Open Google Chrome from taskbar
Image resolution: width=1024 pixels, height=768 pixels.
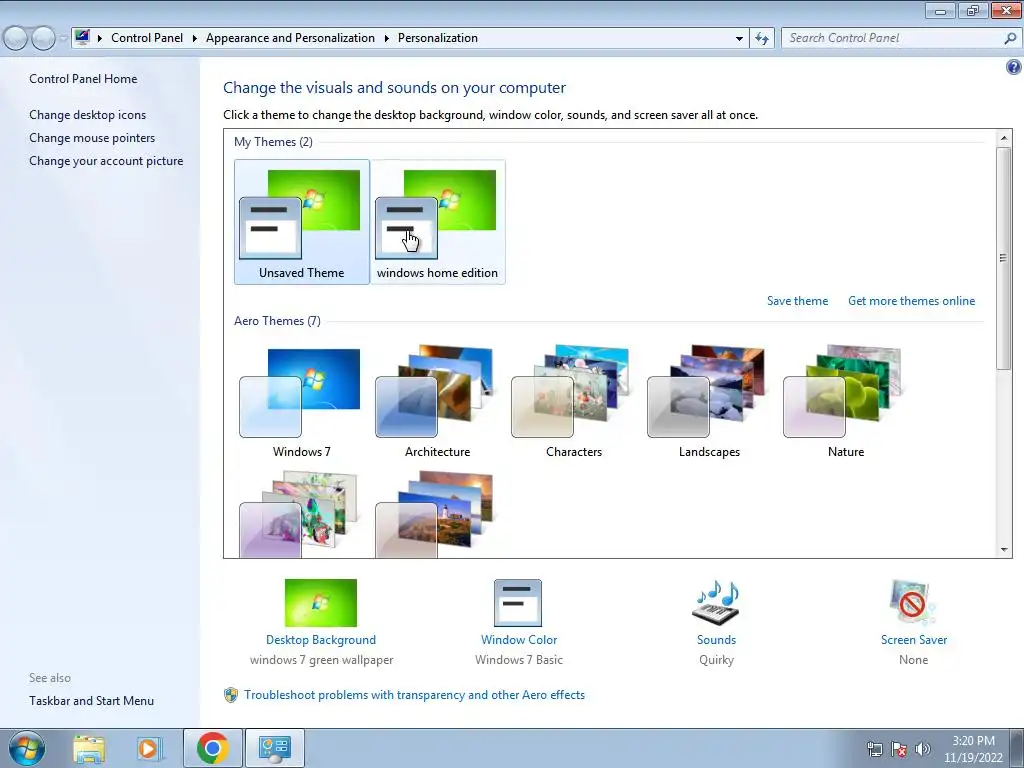pos(212,748)
